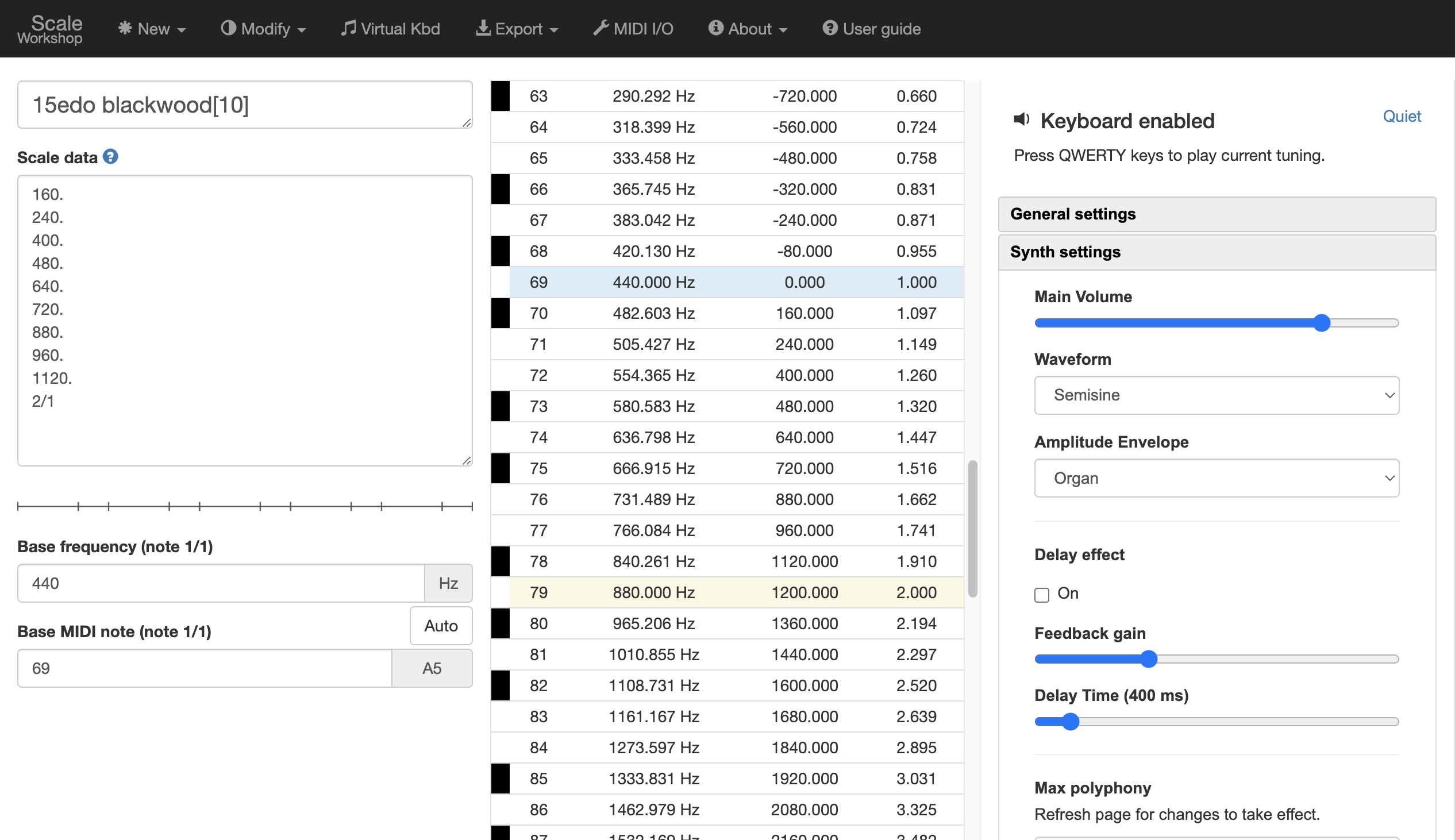Click the Quiet link

(x=1402, y=117)
